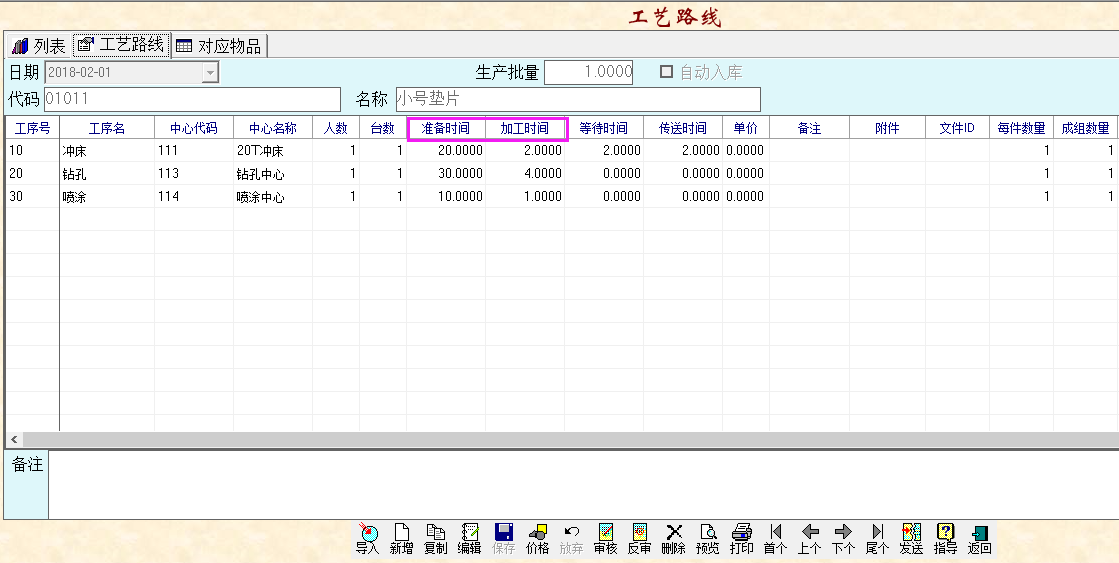This screenshot has width=1119, height=563.
Task: Click the 工序号 column header
Action: coord(32,128)
